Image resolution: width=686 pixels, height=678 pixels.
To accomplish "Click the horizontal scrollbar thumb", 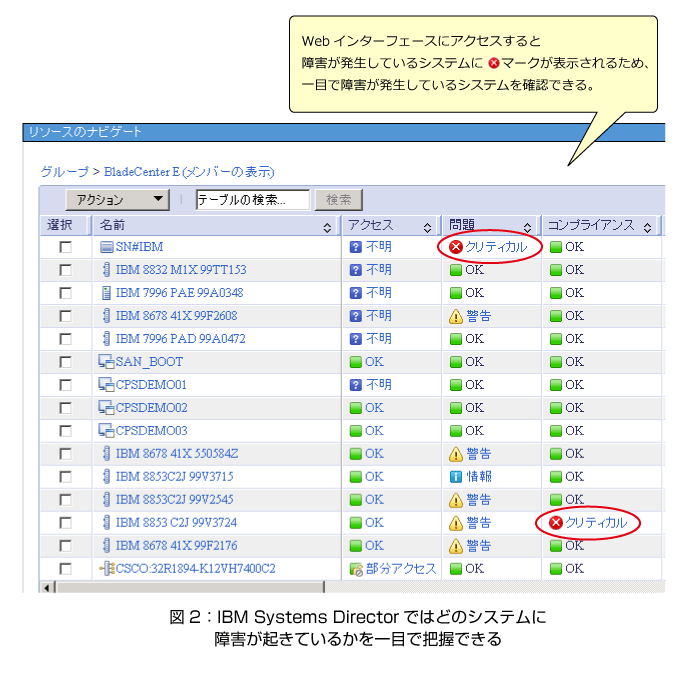I will tap(191, 587).
